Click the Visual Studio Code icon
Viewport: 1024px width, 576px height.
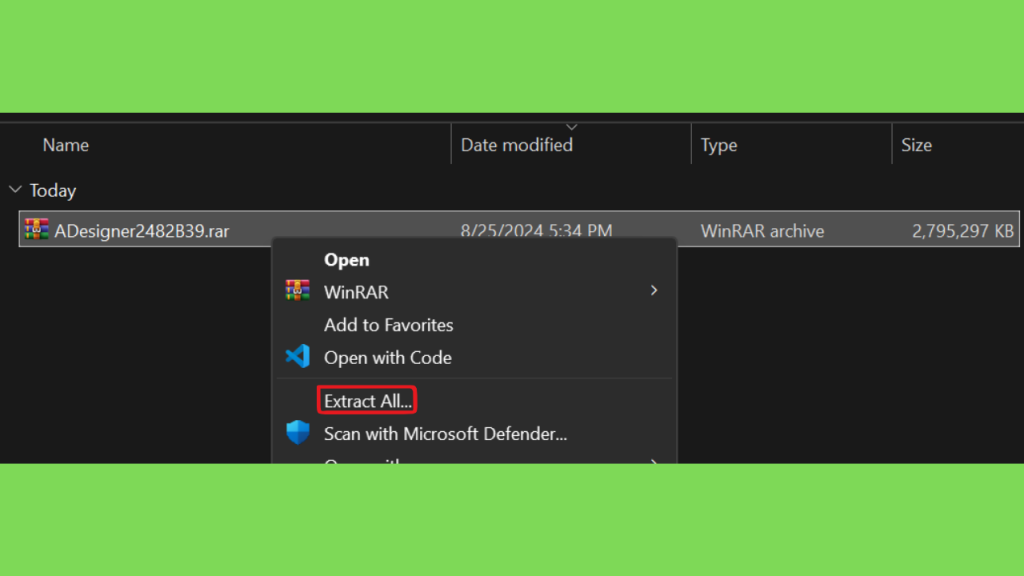pyautogui.click(x=297, y=357)
